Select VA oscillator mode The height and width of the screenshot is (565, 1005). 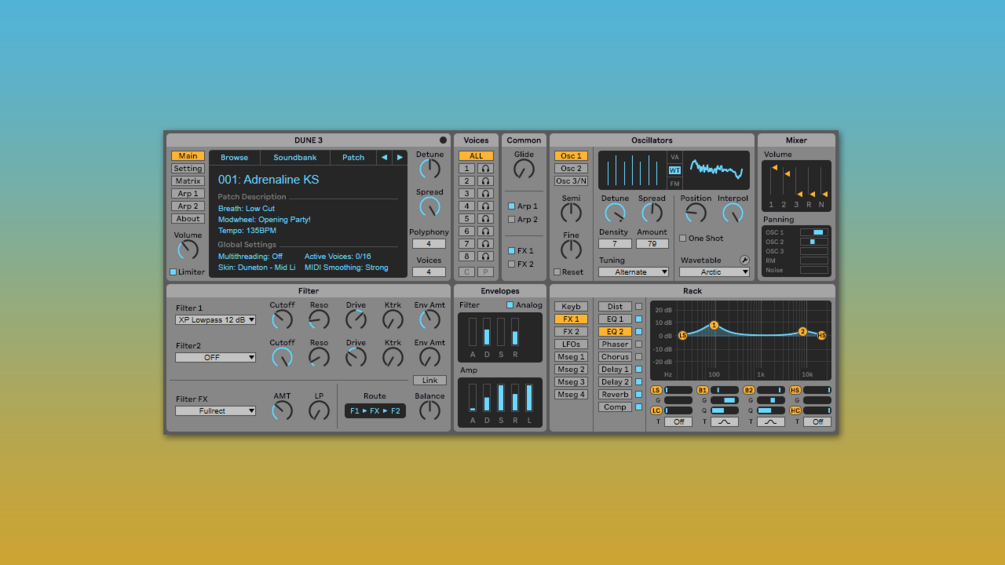[x=674, y=157]
